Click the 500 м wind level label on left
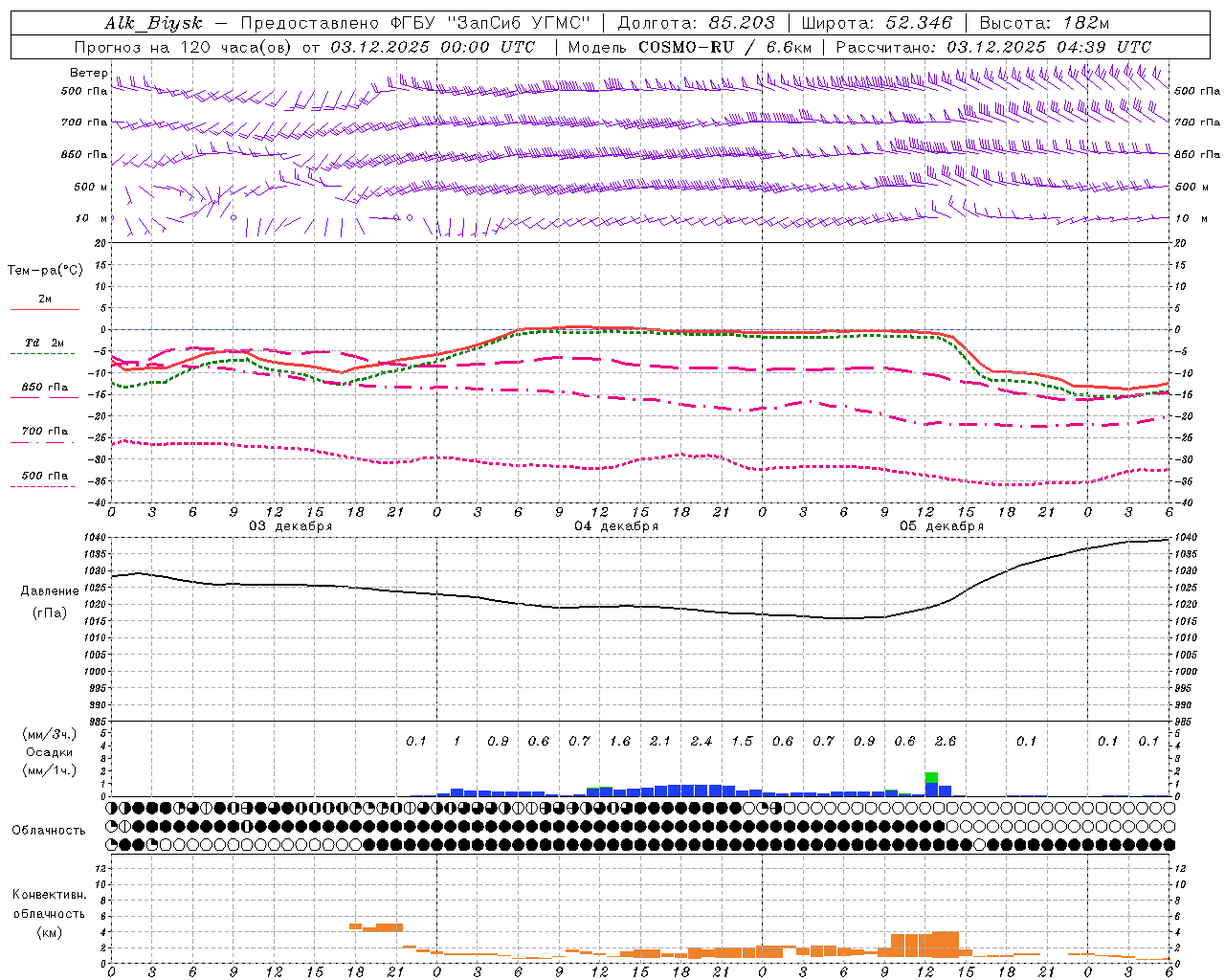The height and width of the screenshot is (980, 1225). (x=91, y=187)
